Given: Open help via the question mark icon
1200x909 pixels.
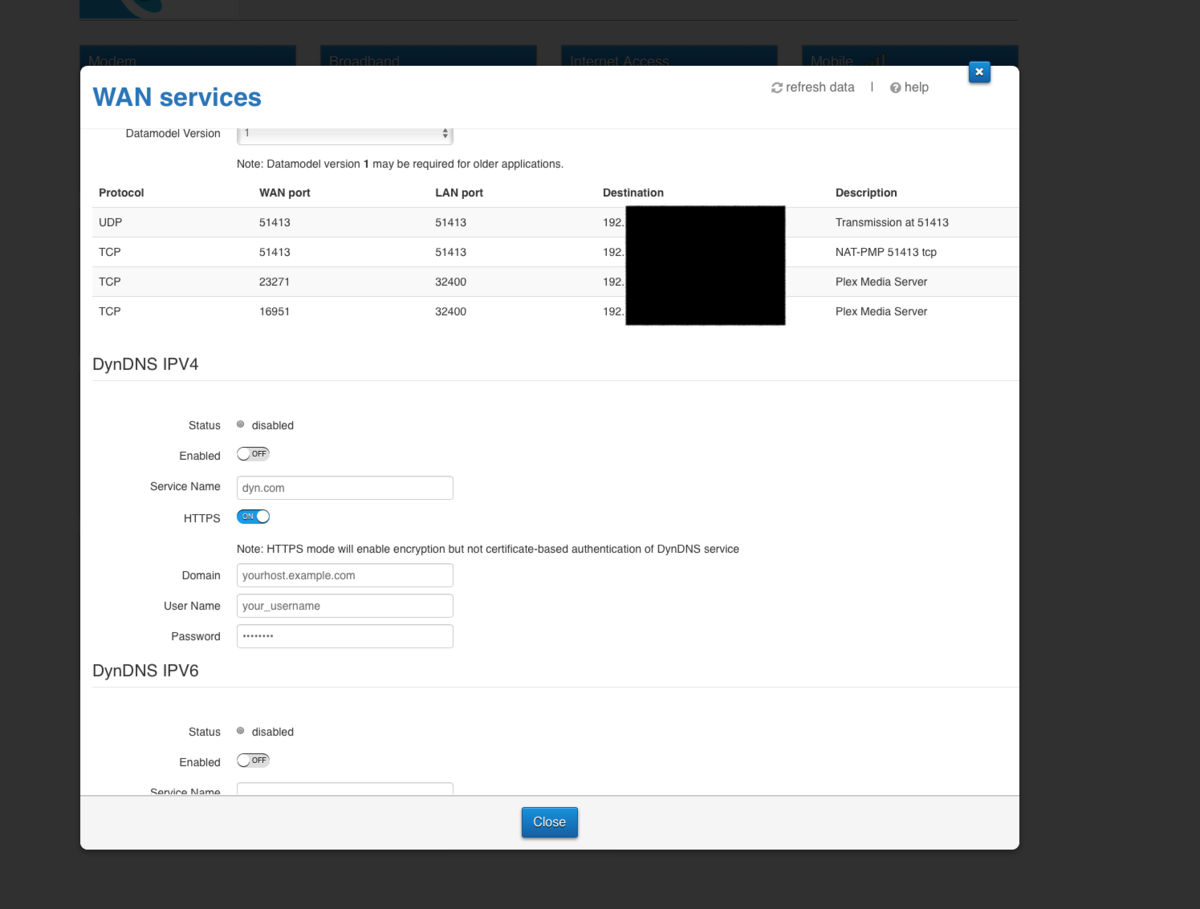Looking at the screenshot, I should [x=896, y=88].
